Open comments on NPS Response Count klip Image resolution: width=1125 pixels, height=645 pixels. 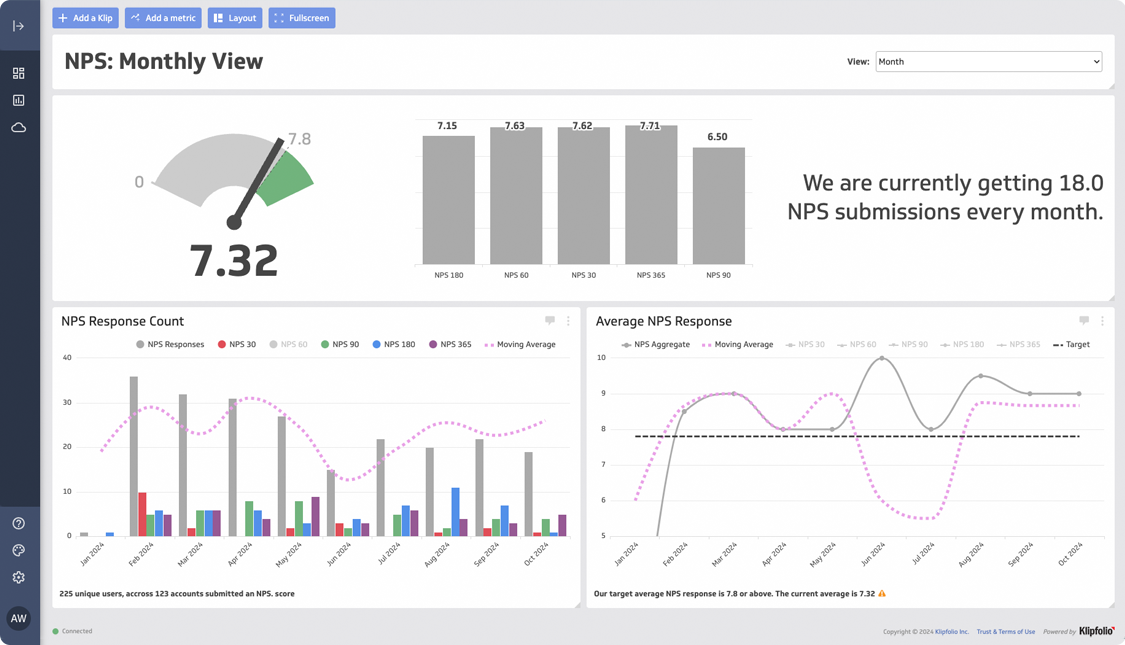tap(550, 321)
